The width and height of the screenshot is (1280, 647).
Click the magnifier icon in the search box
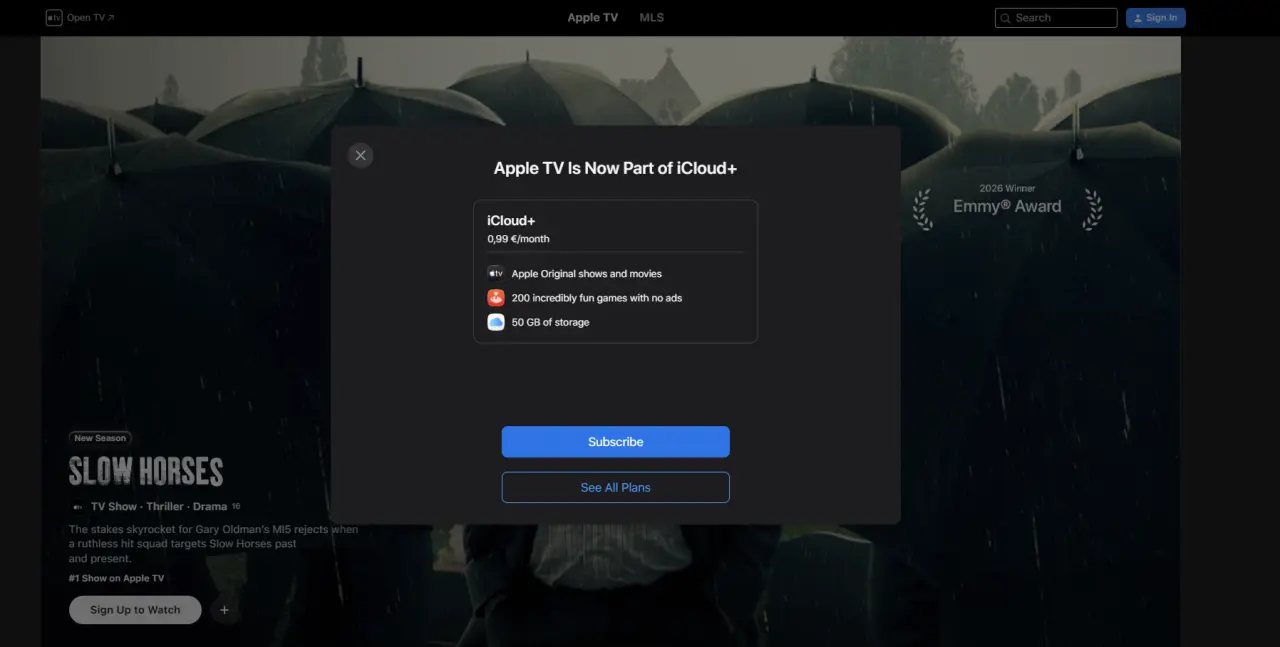[x=1006, y=18]
